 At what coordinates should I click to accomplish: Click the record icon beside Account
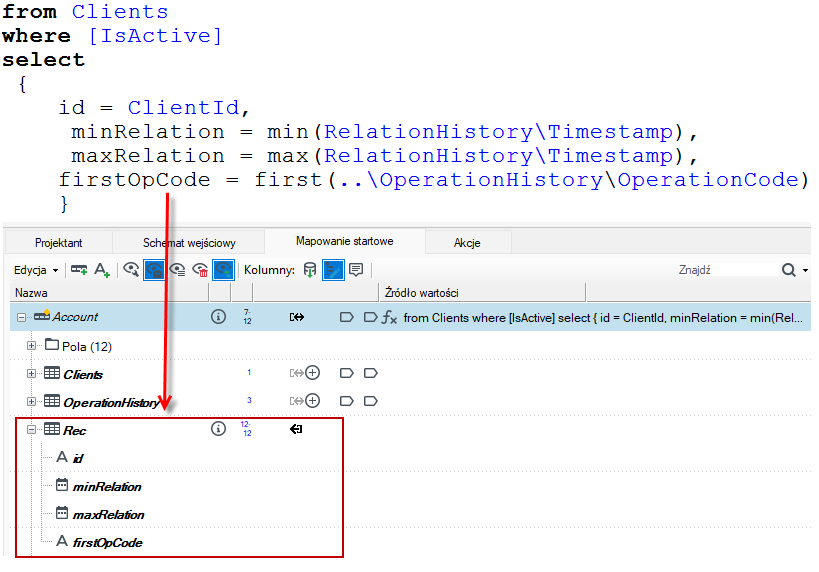[42, 316]
